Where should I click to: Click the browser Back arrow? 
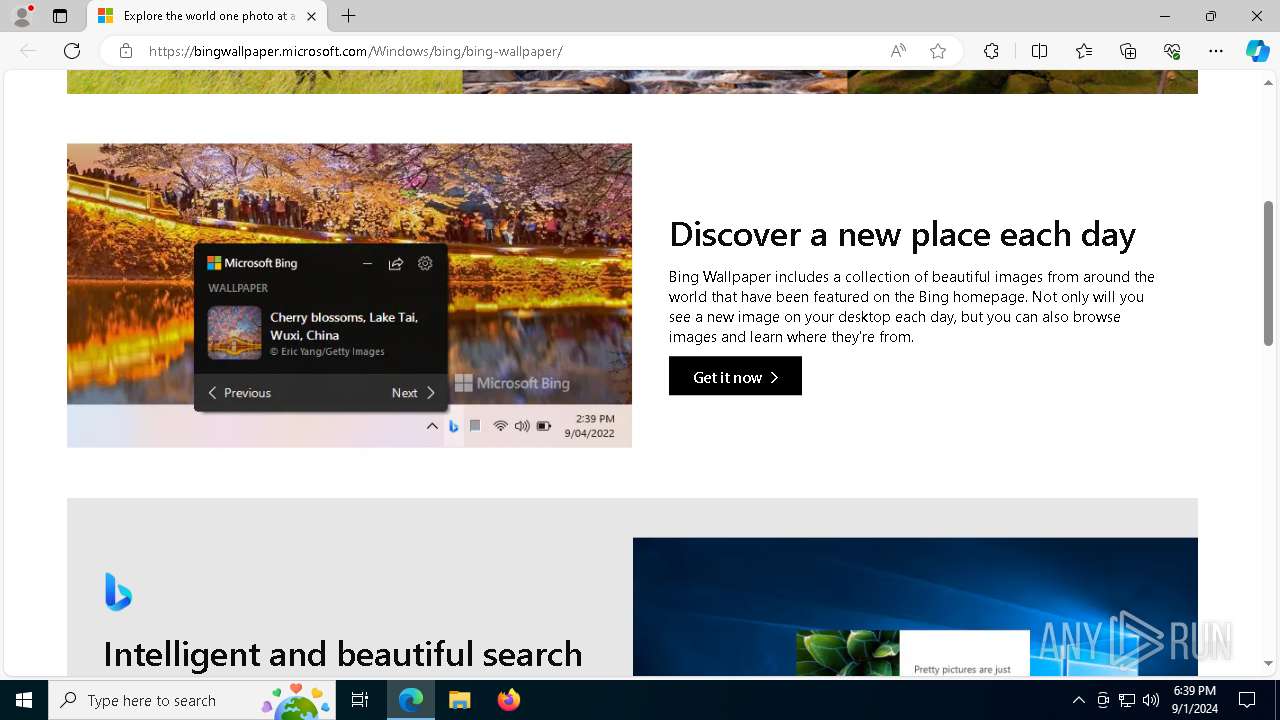tap(28, 51)
